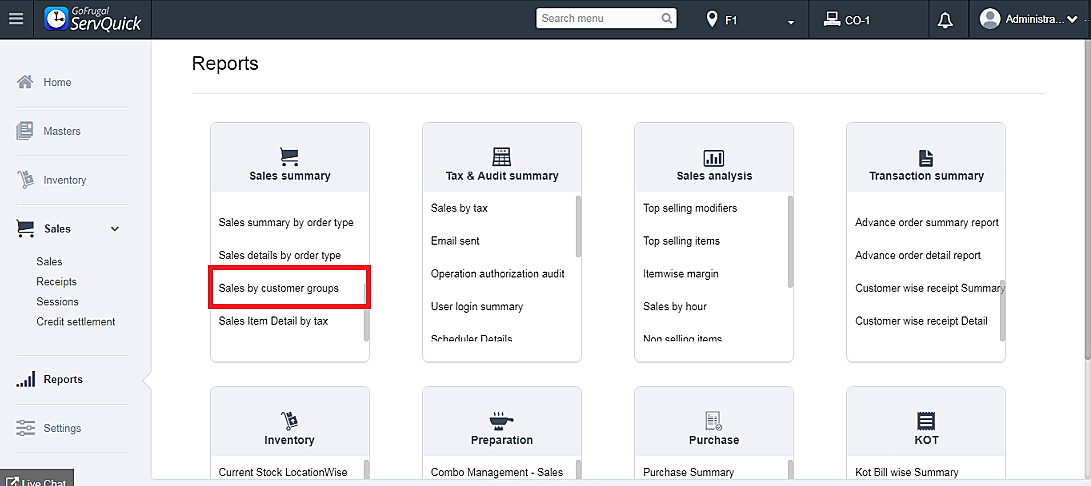Click the notification bell icon

click(x=945, y=20)
